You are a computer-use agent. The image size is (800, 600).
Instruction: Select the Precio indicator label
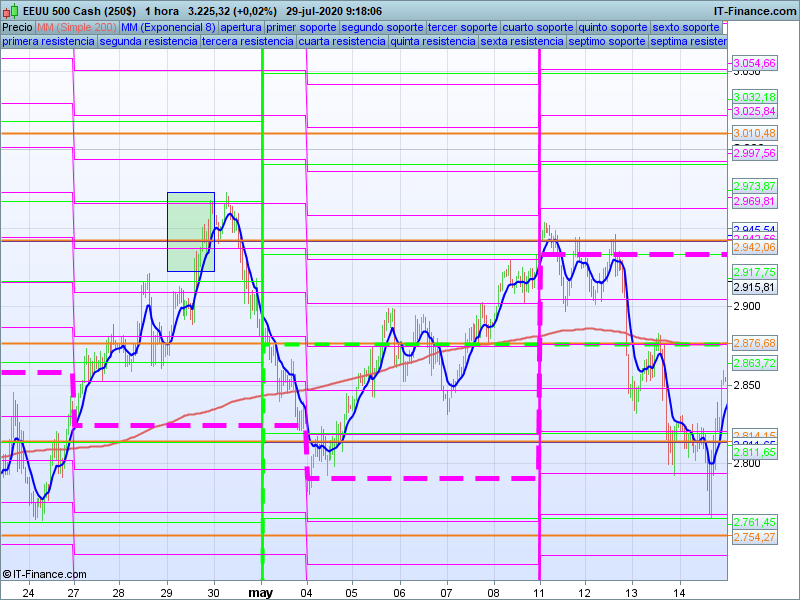point(17,27)
